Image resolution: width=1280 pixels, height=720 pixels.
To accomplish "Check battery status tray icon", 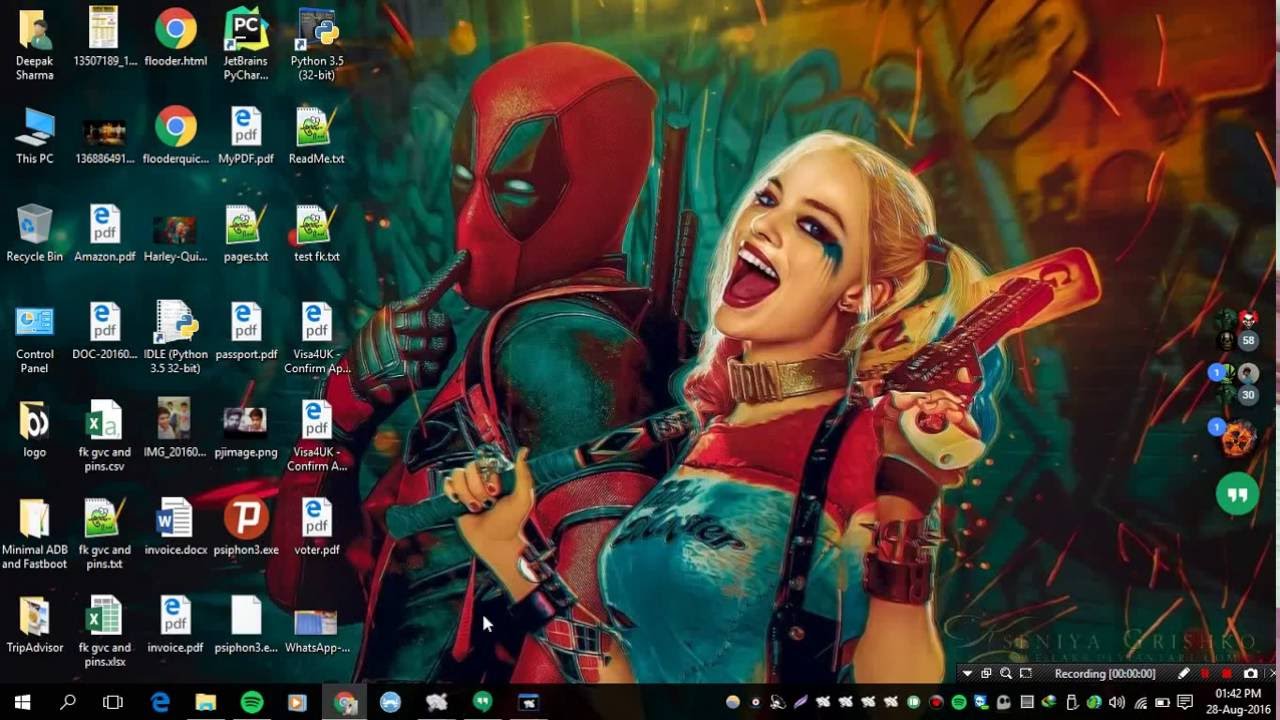I will coord(1163,703).
